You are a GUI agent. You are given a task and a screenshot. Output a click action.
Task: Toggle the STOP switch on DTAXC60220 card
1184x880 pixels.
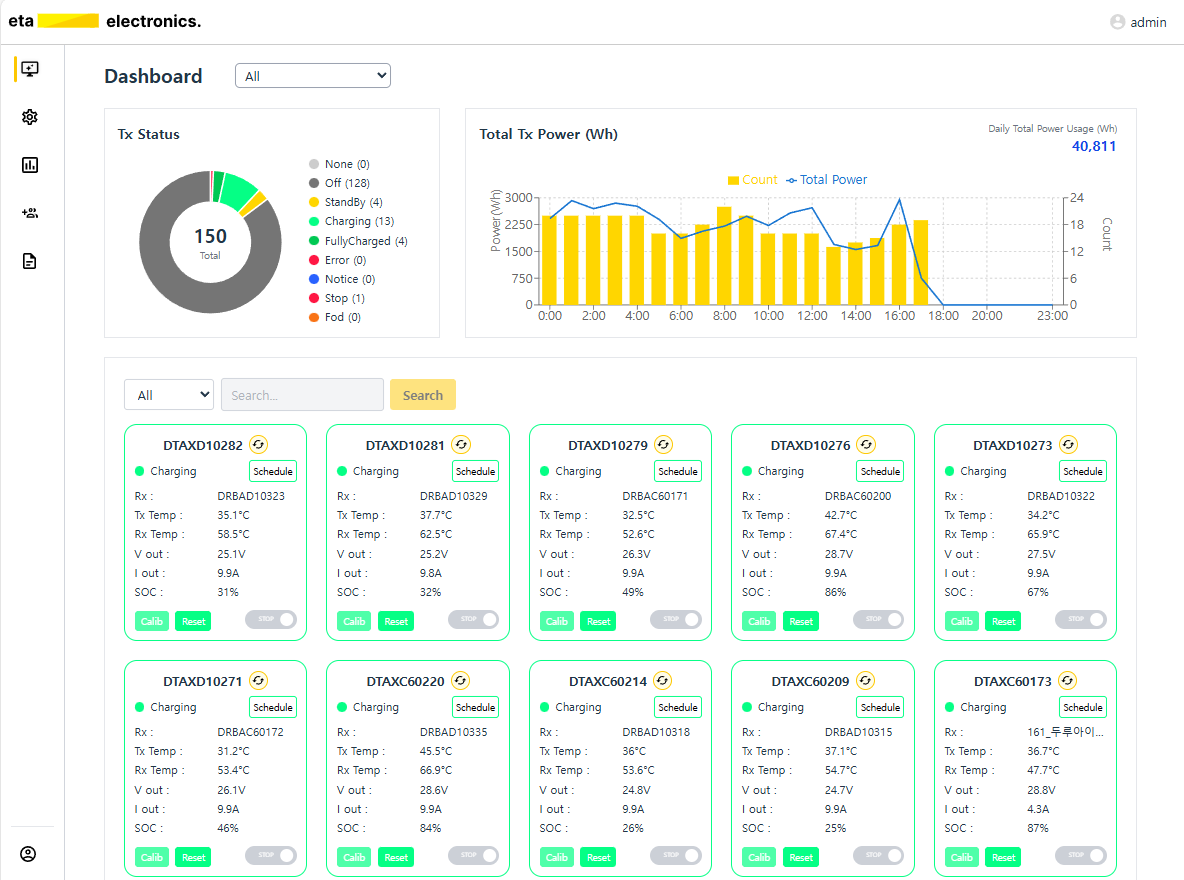(473, 856)
